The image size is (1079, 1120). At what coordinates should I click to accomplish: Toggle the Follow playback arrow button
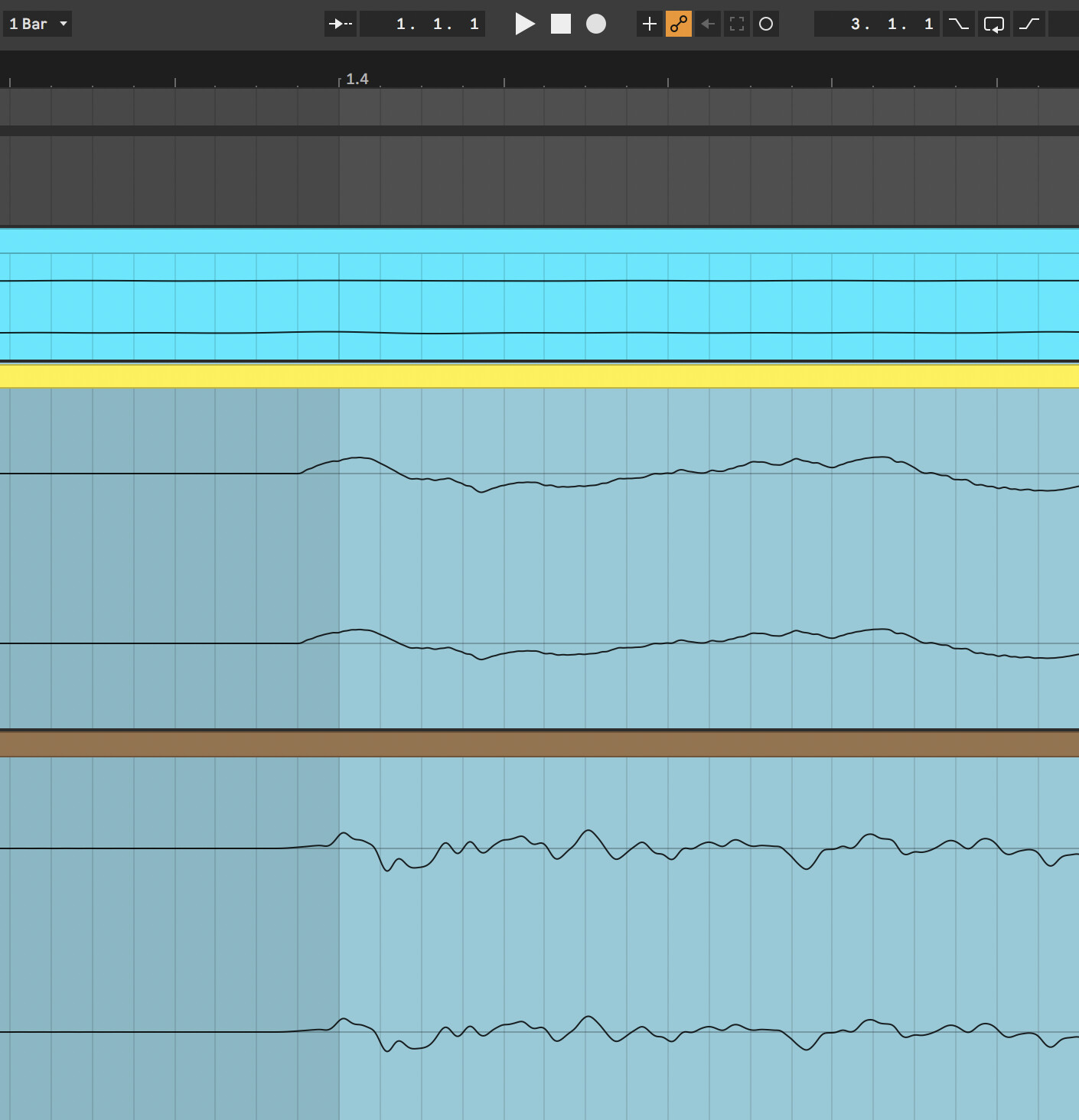pyautogui.click(x=340, y=24)
